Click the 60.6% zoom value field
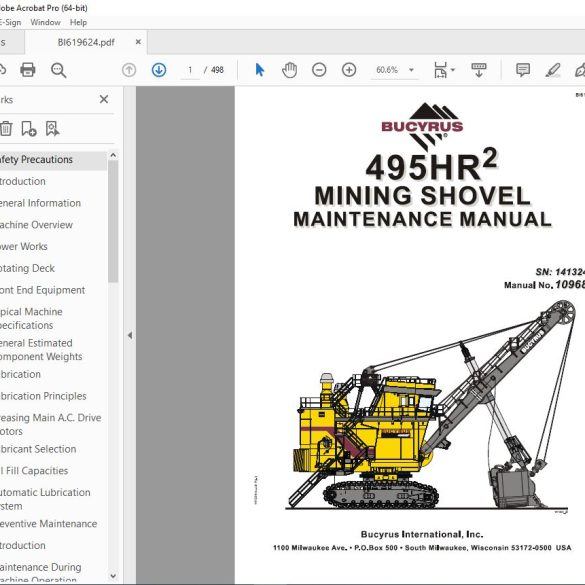This screenshot has height=585, width=585. pyautogui.click(x=387, y=70)
